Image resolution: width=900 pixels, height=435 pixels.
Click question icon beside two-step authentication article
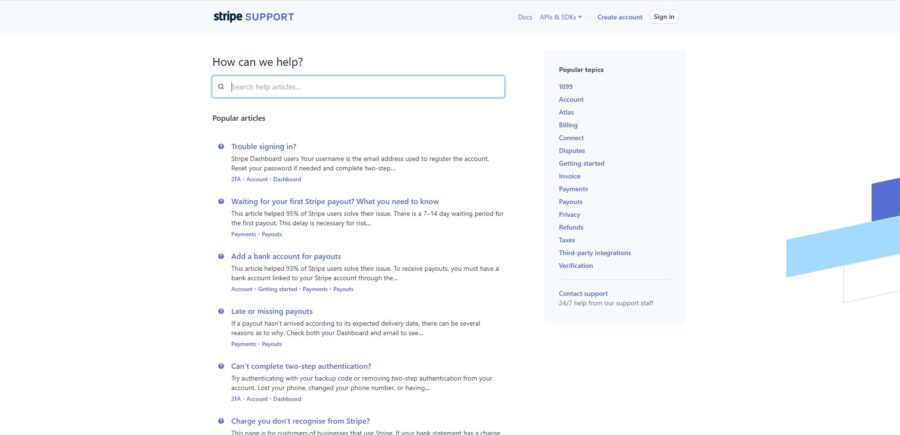tap(221, 366)
